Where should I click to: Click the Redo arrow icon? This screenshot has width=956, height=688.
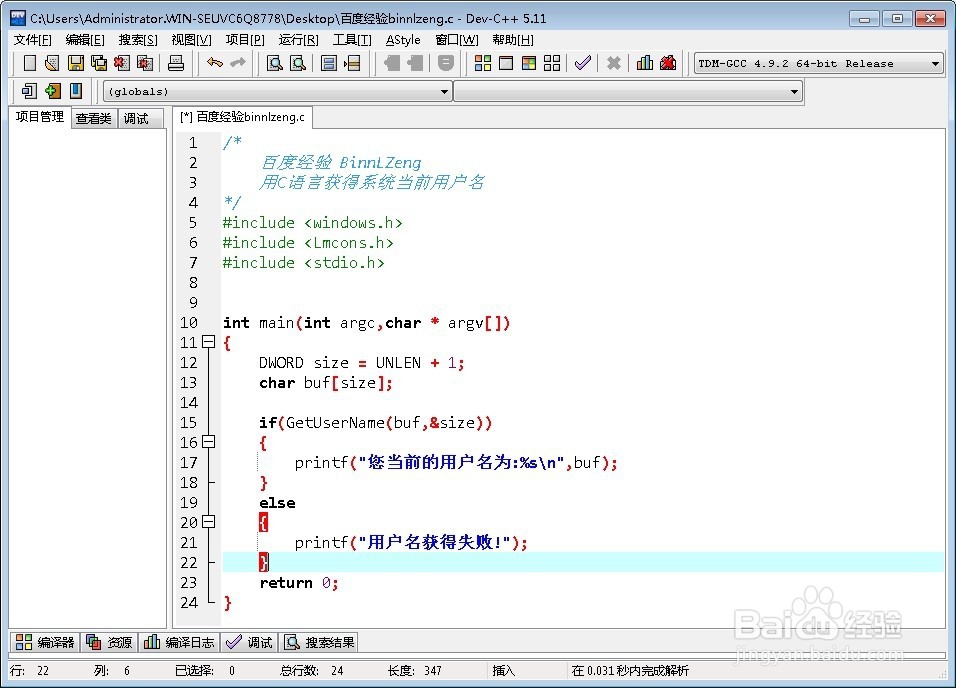pyautogui.click(x=238, y=62)
